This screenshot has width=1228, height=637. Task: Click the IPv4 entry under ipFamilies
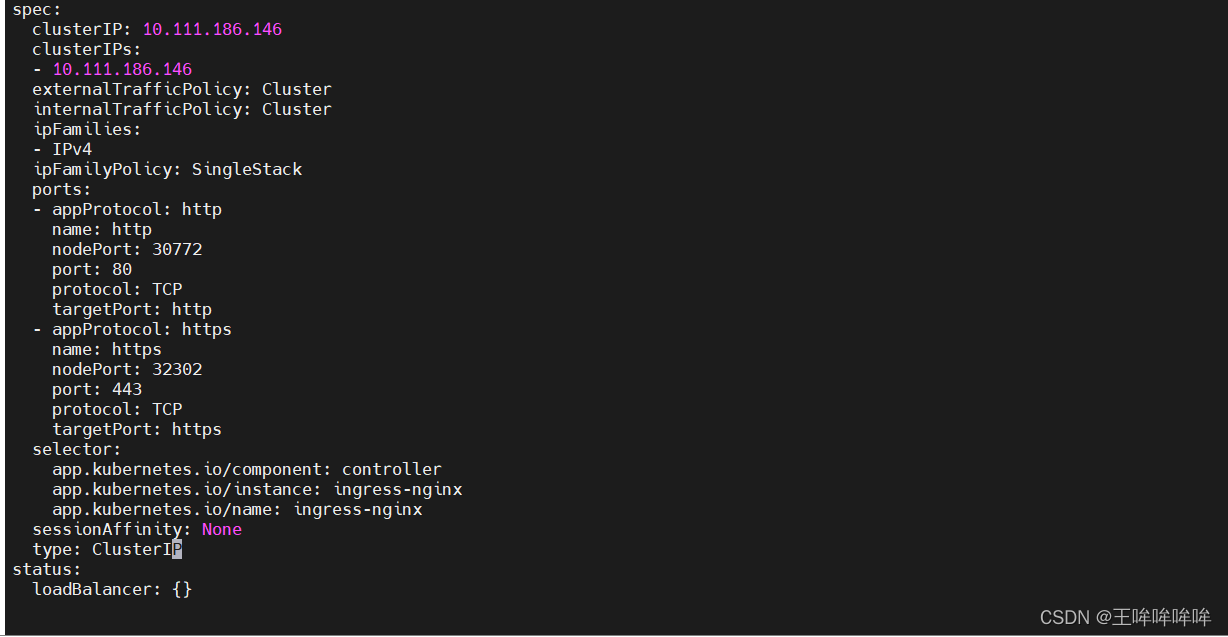pos(72,149)
